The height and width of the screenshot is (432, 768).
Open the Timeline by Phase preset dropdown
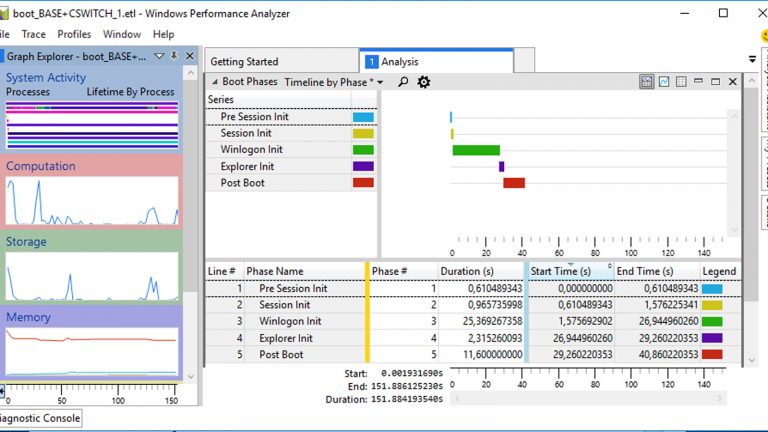pyautogui.click(x=333, y=82)
